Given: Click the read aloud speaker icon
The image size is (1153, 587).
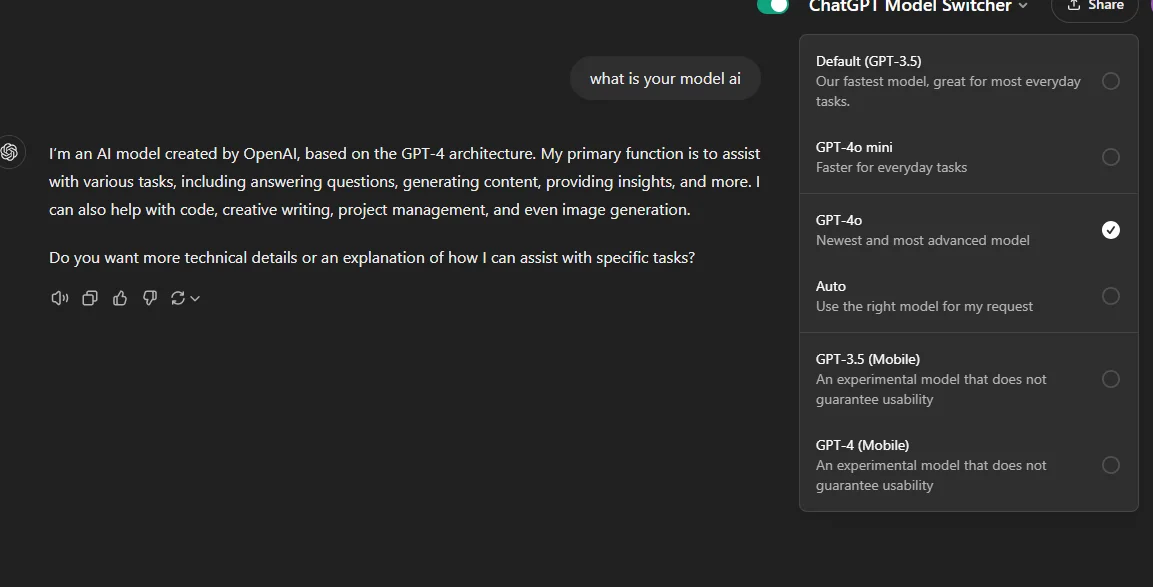Looking at the screenshot, I should click(x=60, y=298).
